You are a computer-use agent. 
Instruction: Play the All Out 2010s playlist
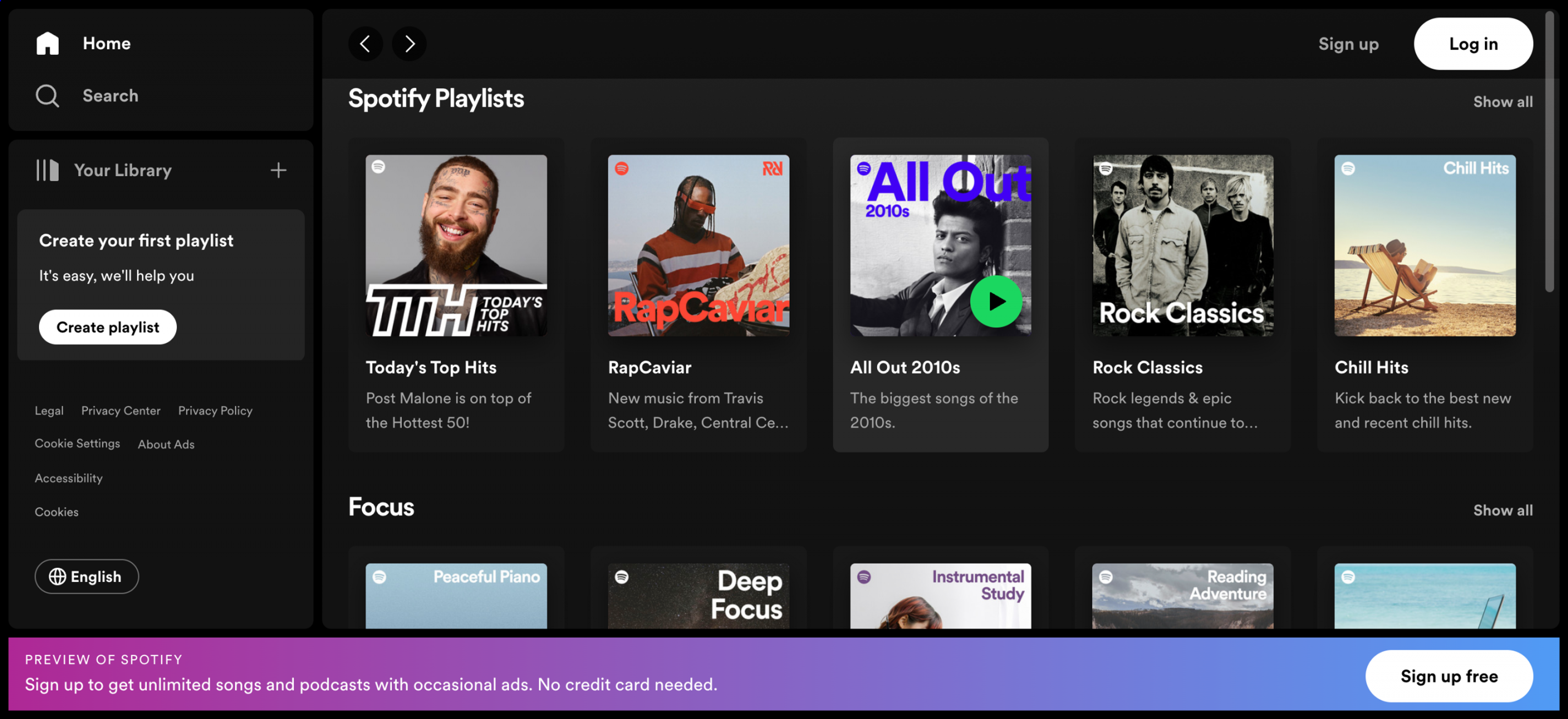point(996,301)
